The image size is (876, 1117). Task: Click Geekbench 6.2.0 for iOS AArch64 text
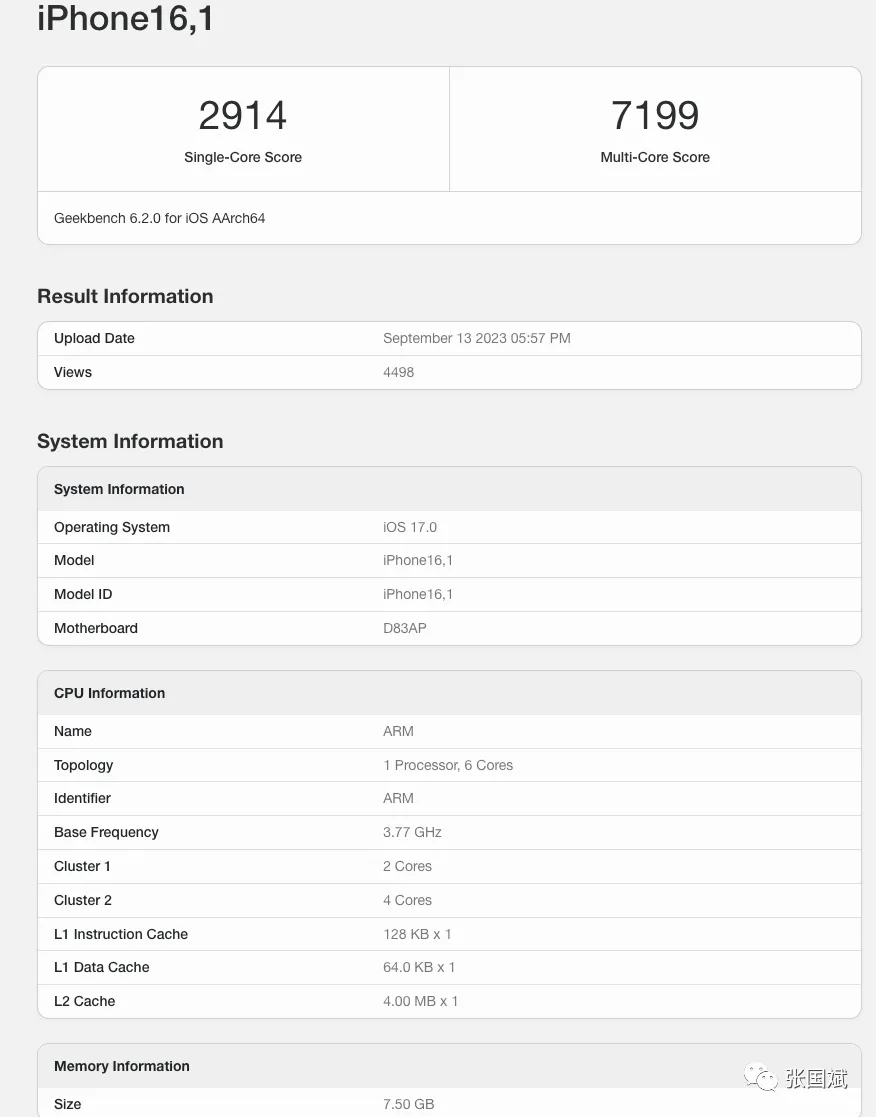coord(160,218)
